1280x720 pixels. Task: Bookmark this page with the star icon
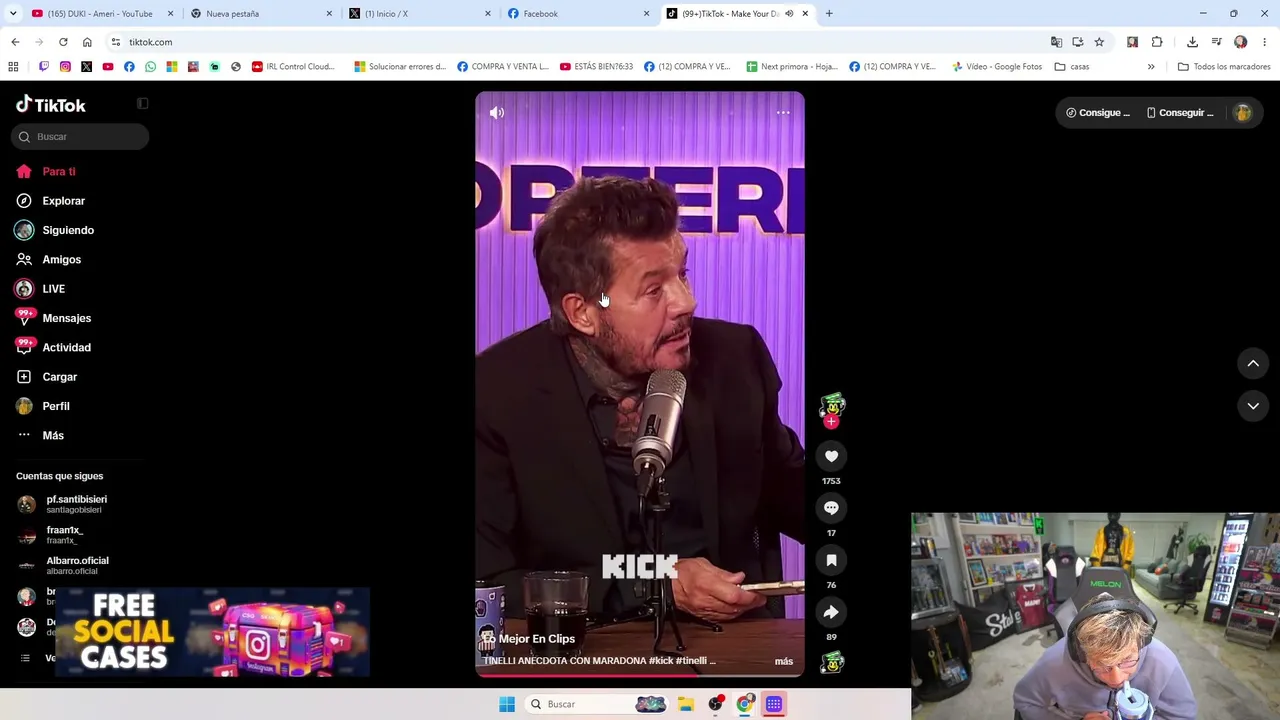click(x=1099, y=42)
